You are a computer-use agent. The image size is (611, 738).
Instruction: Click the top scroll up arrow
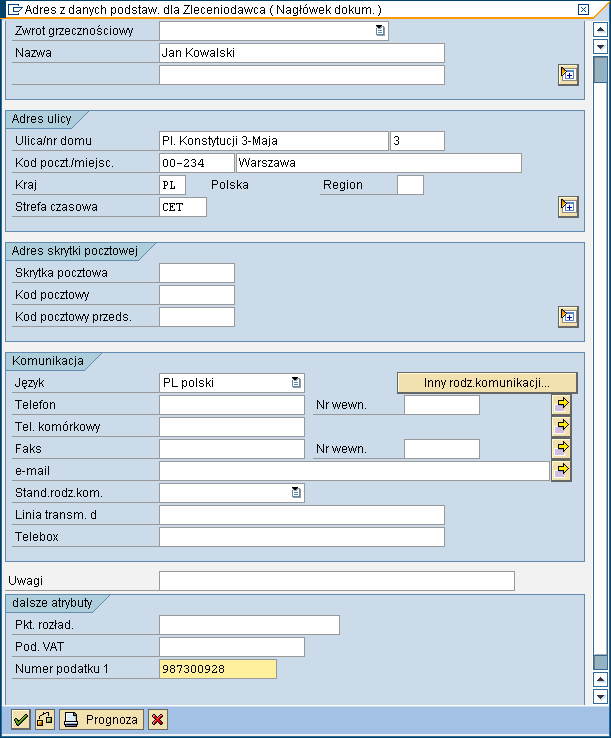(x=600, y=30)
